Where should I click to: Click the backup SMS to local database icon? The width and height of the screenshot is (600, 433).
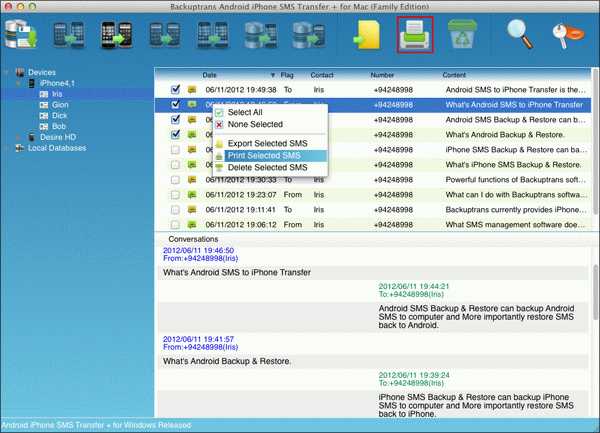click(21, 34)
